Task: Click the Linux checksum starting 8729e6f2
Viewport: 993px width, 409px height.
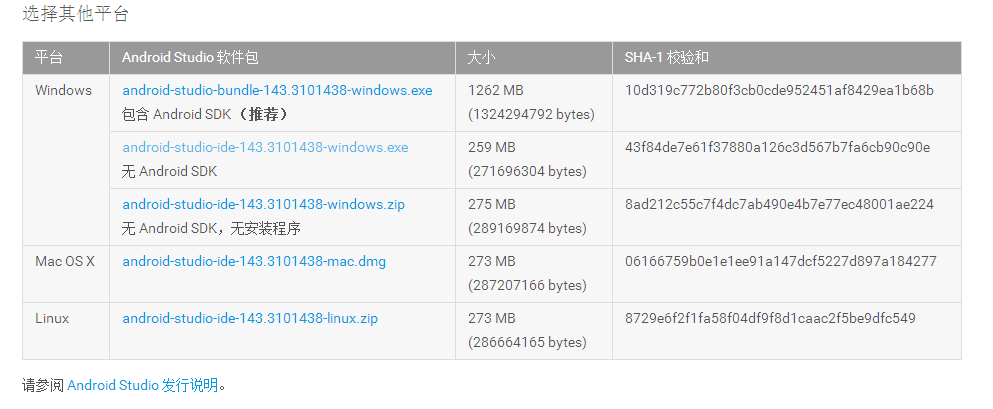Action: [770, 318]
